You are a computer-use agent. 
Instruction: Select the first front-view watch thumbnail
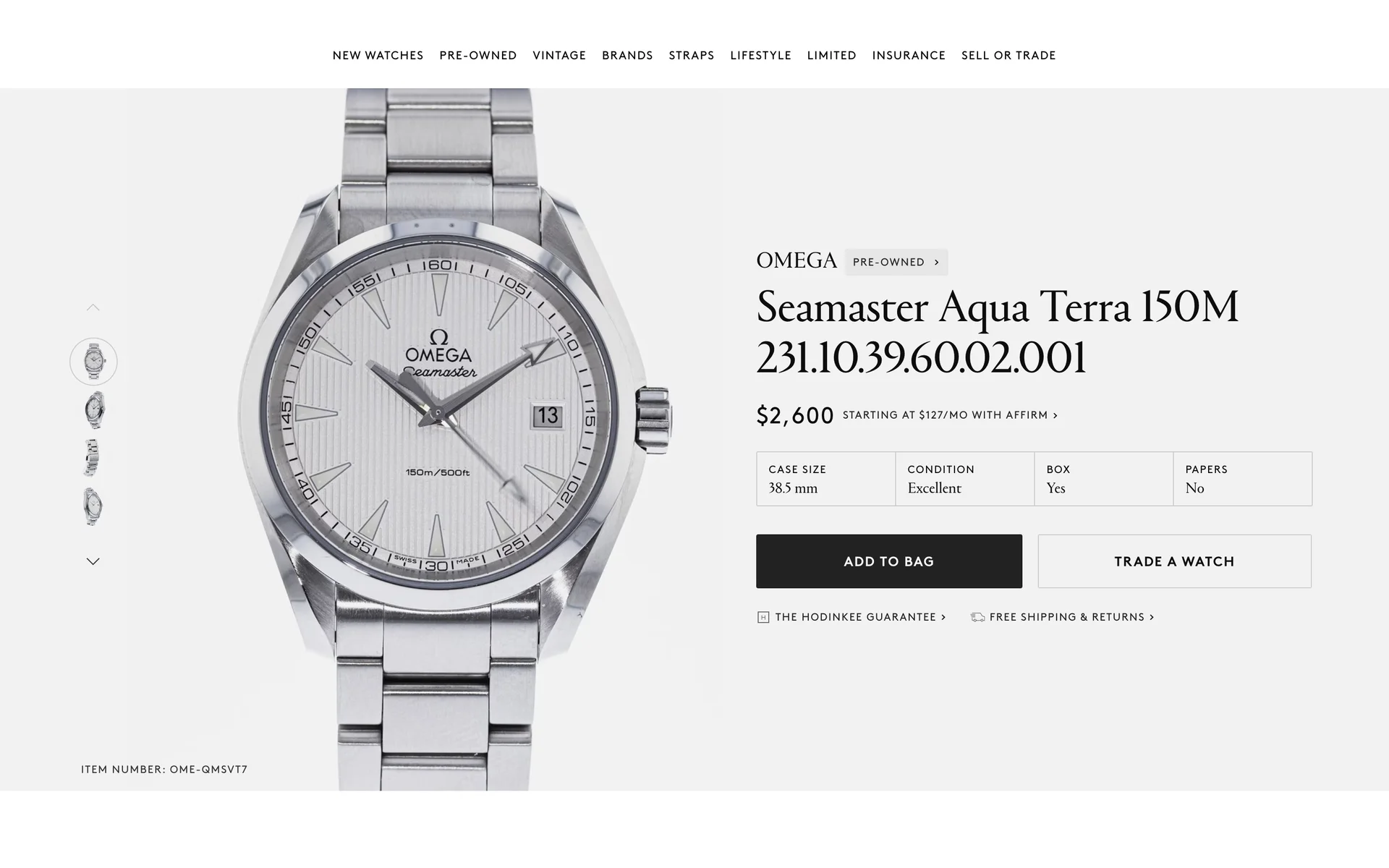coord(93,361)
